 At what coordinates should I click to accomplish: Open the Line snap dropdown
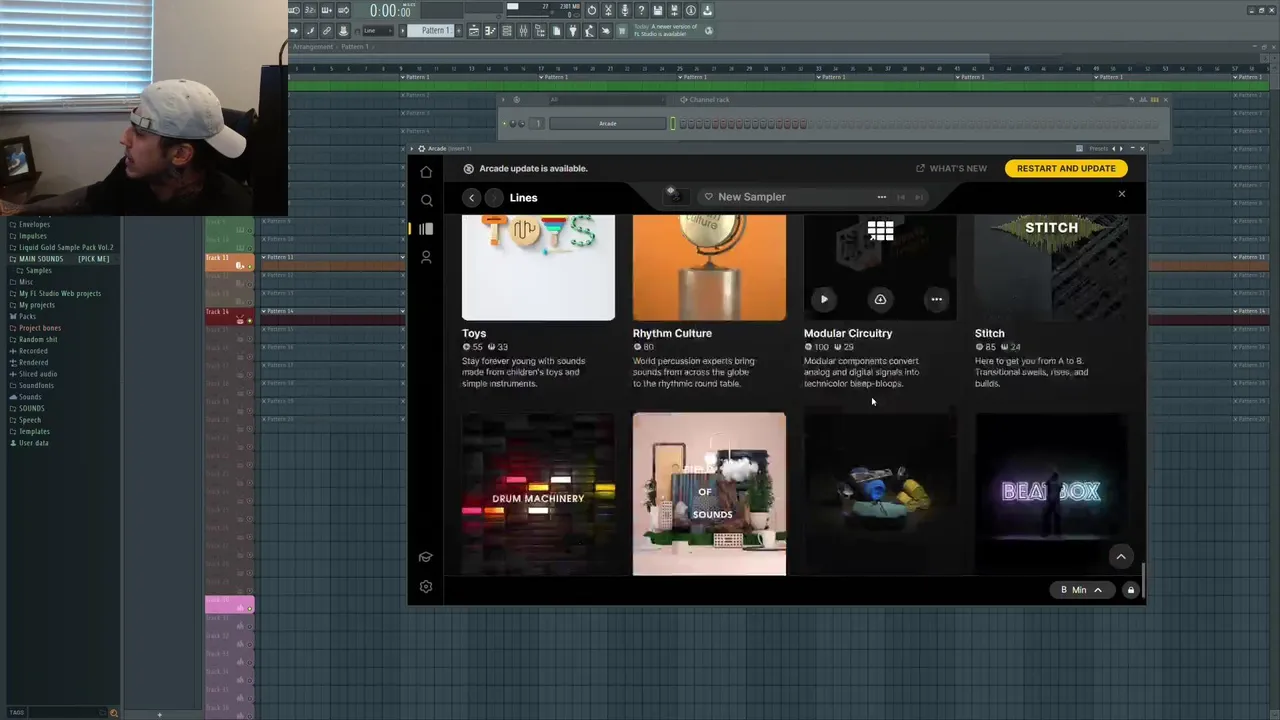pyautogui.click(x=379, y=31)
